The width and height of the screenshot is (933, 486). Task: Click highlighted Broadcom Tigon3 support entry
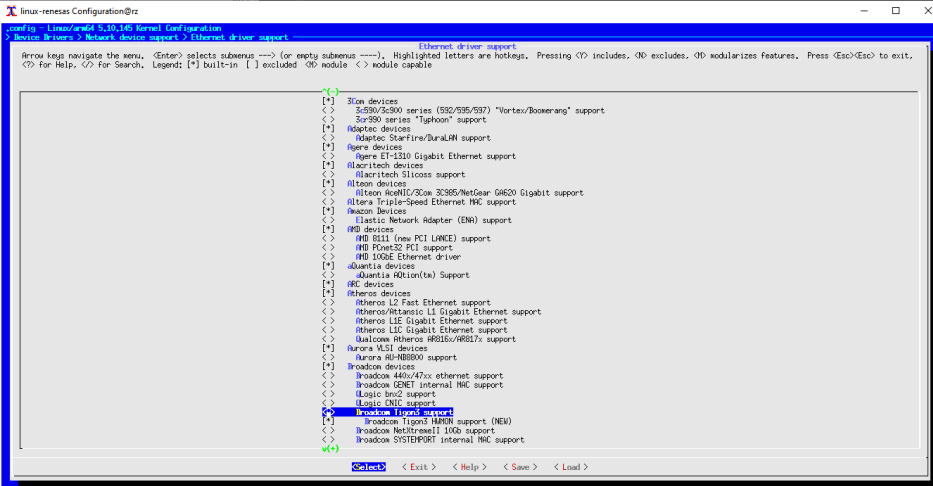404,412
